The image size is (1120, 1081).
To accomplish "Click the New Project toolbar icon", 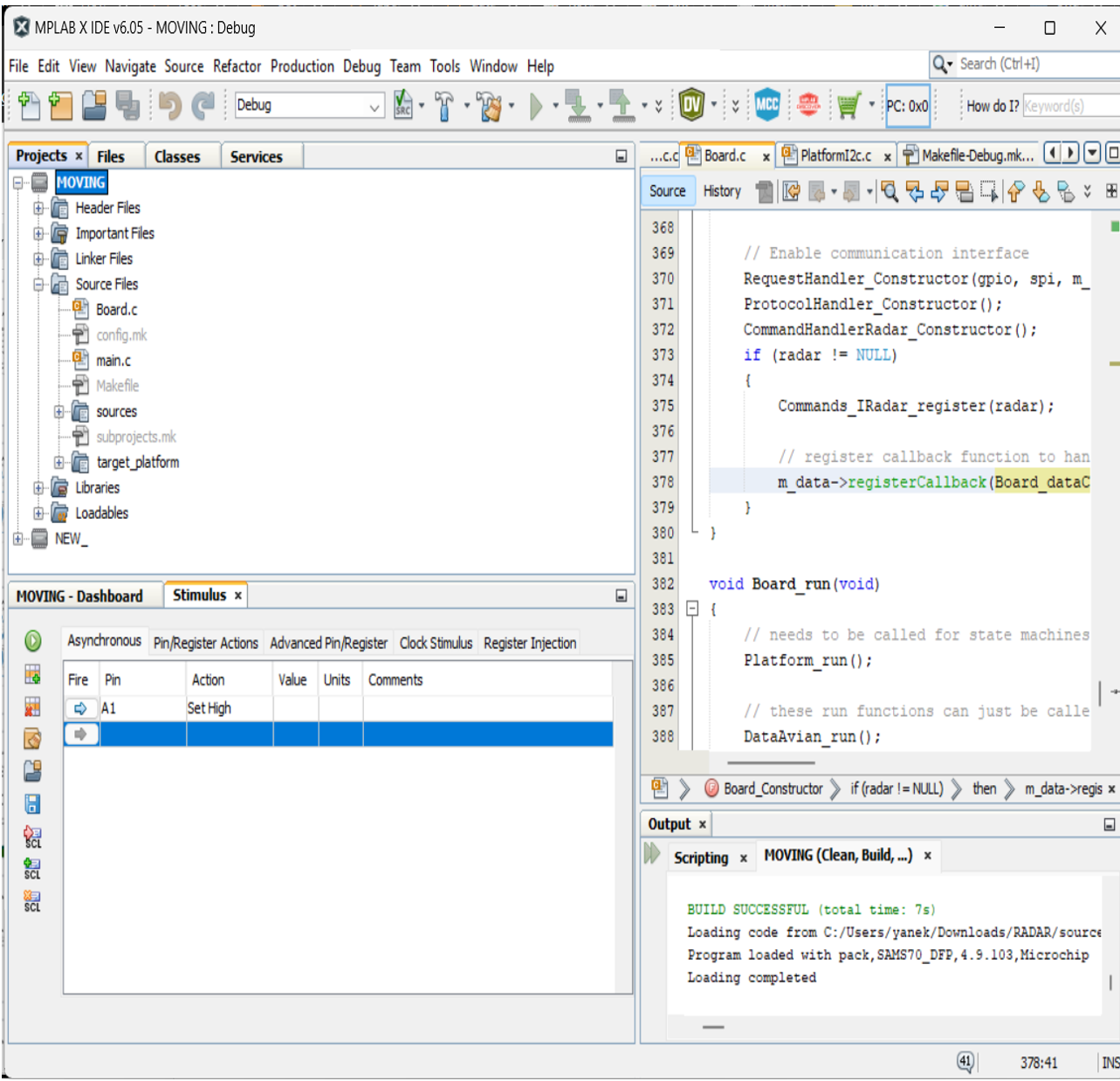I will point(61,106).
